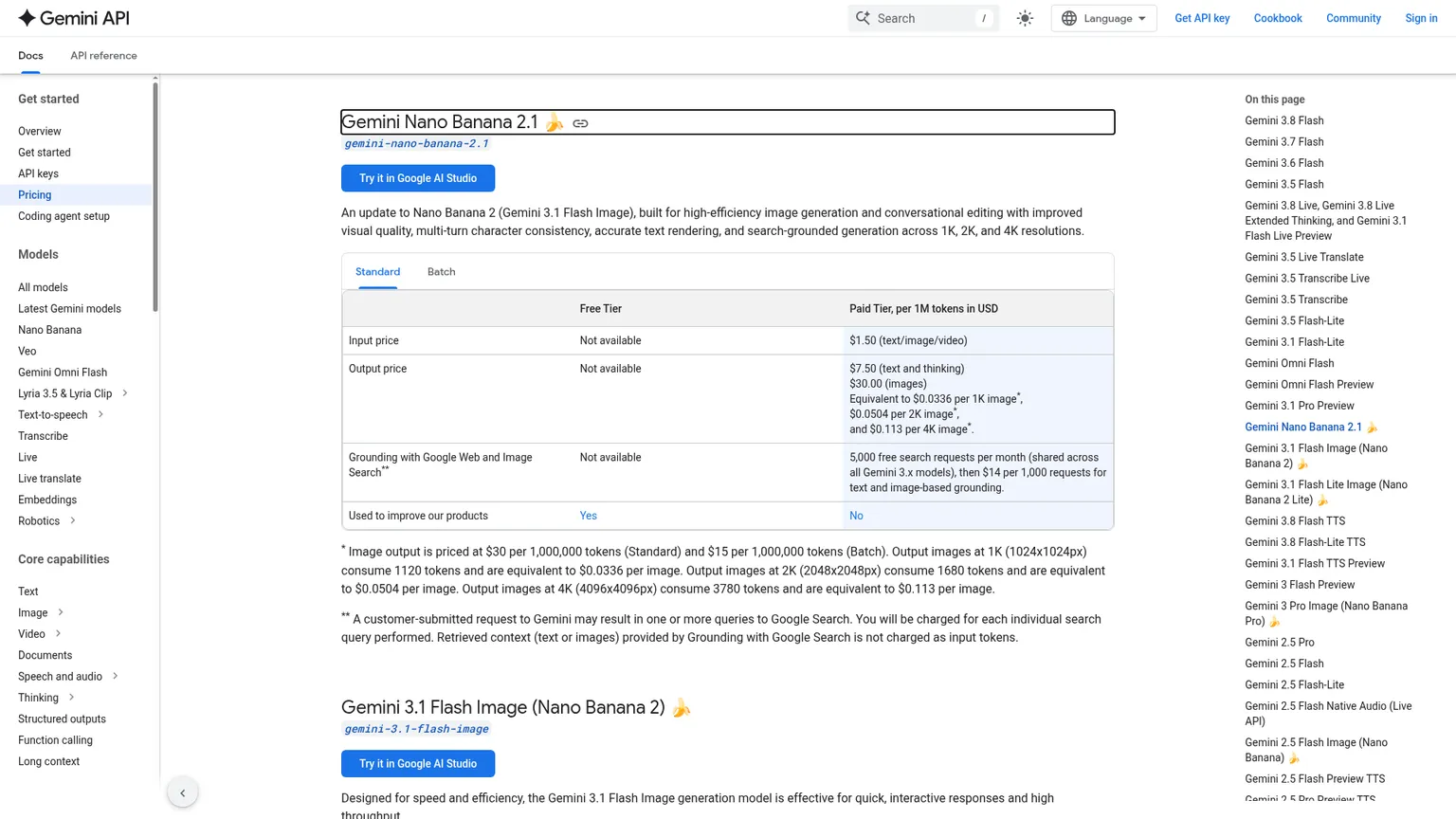This screenshot has width=1456, height=819.
Task: Expand the Text-to-speech sidebar section
Action: click(x=100, y=414)
